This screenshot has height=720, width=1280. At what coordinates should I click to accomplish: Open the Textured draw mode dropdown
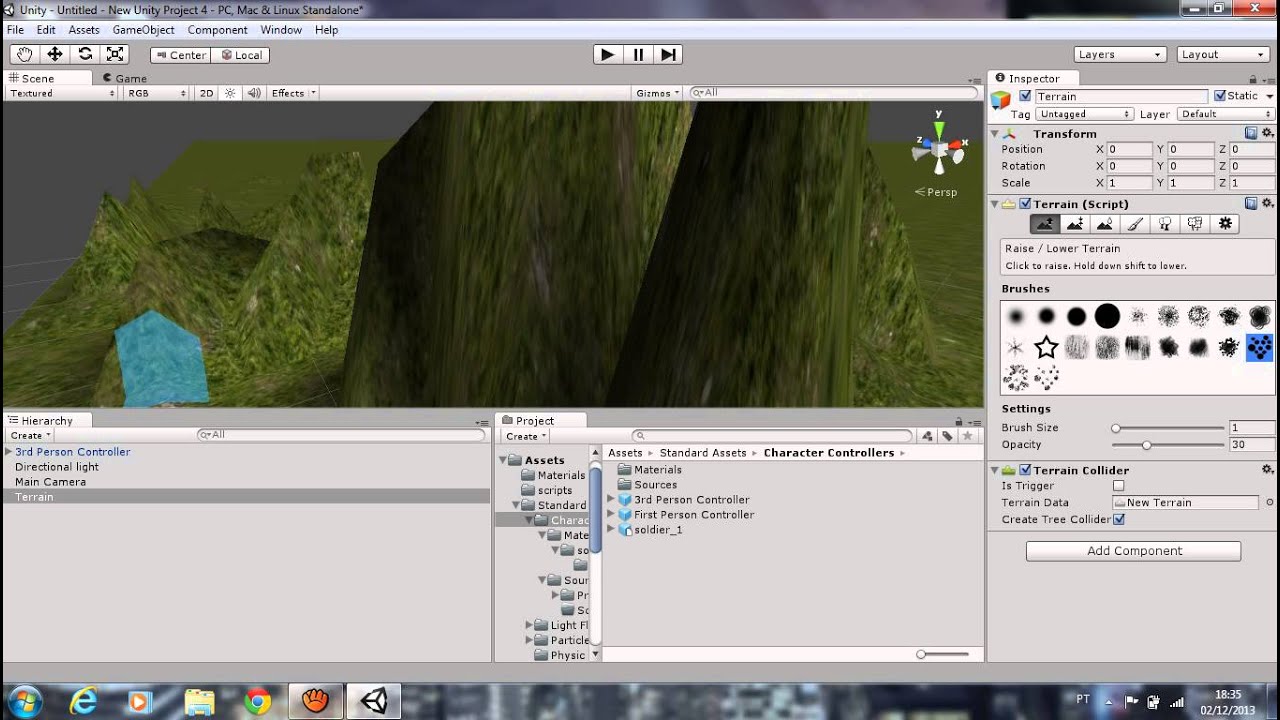pos(62,93)
